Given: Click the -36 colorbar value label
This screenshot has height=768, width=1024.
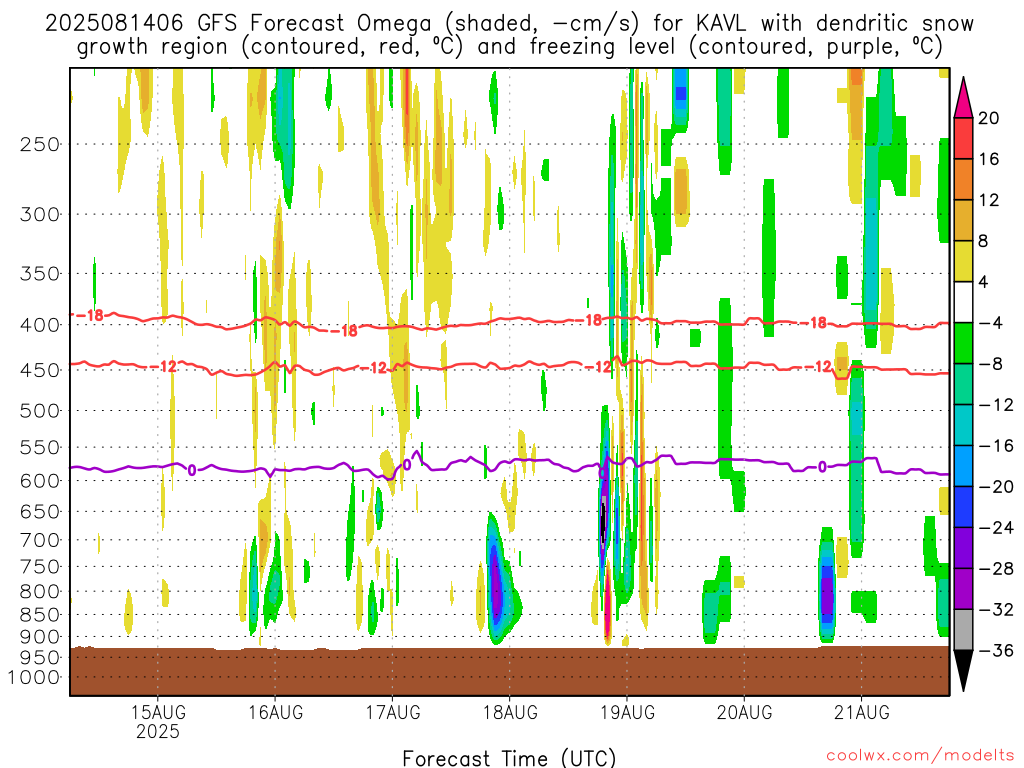Looking at the screenshot, I should 996,650.
